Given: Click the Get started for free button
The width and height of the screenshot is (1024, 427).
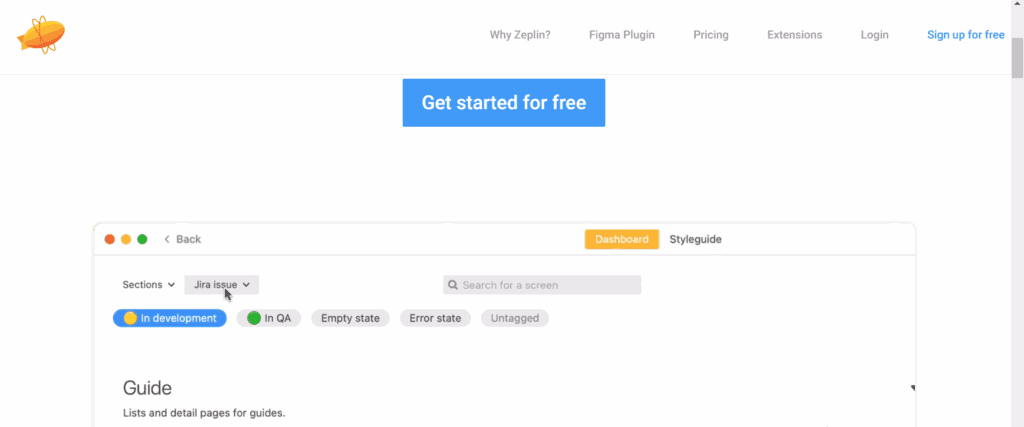Looking at the screenshot, I should 504,103.
